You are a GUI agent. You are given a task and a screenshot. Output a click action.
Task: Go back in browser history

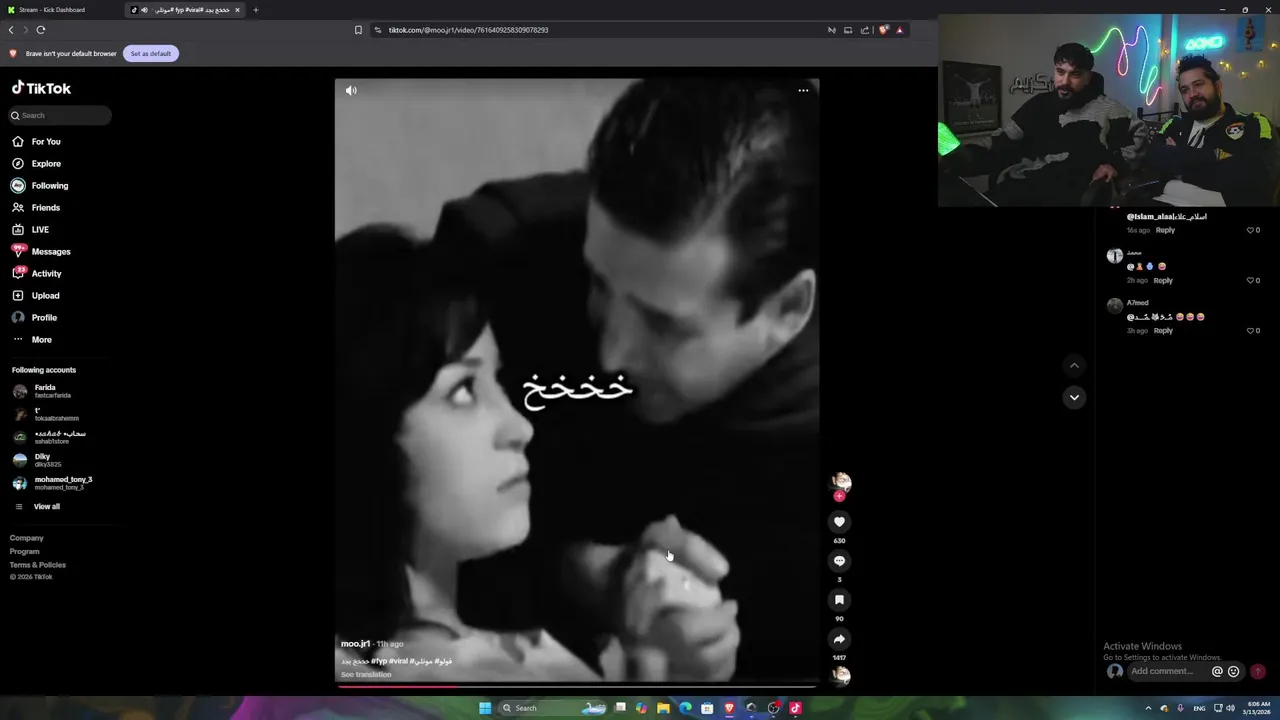tap(11, 30)
